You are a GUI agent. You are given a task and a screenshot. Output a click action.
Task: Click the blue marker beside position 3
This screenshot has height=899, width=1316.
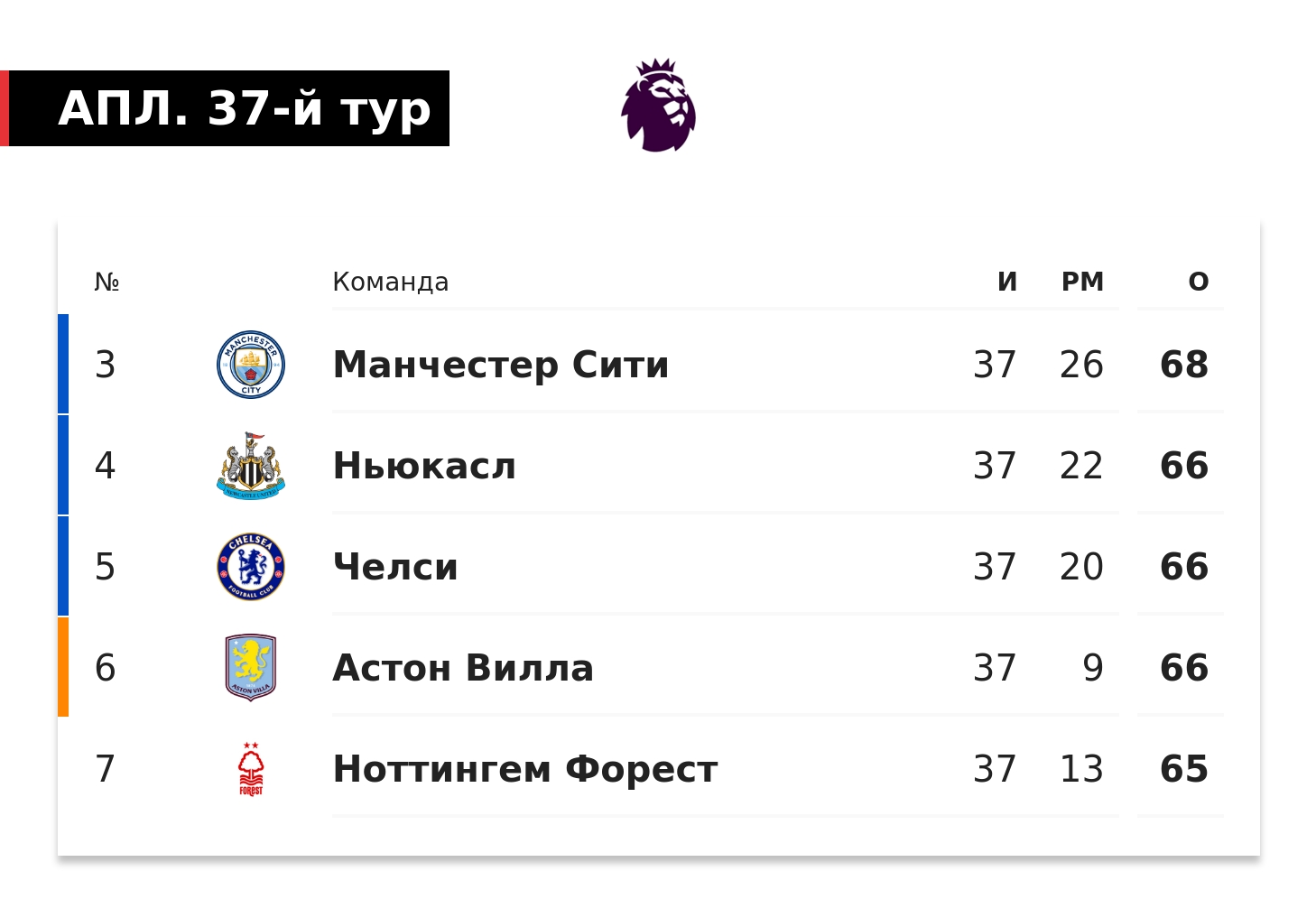point(63,364)
